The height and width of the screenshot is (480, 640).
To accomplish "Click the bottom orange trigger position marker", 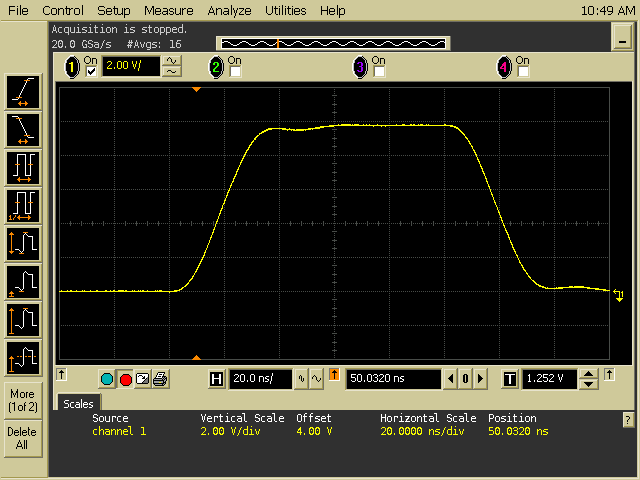I will (x=196, y=358).
